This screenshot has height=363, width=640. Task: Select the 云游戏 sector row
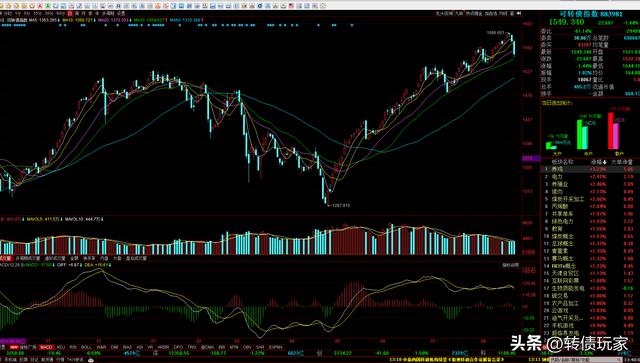click(x=590, y=310)
